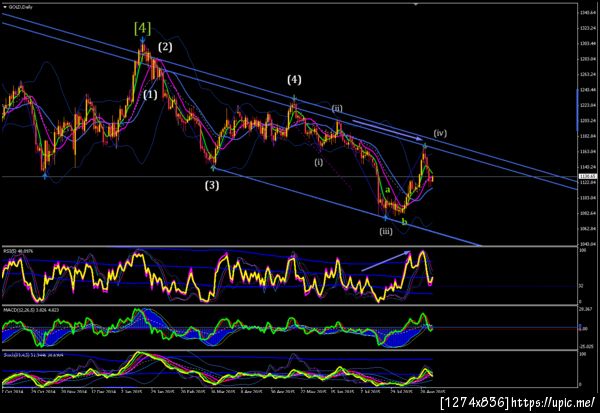Select the blue rising arrow in RSI window
600x413 pixels.
(x=386, y=261)
